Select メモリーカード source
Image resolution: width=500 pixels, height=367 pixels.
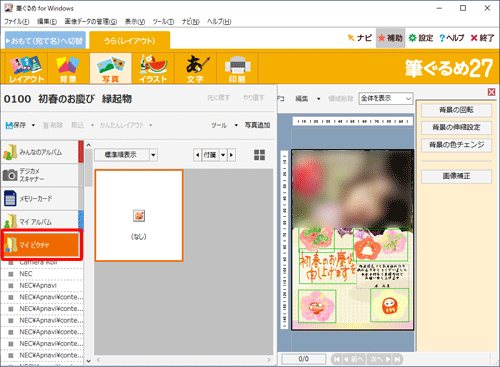pos(40,198)
